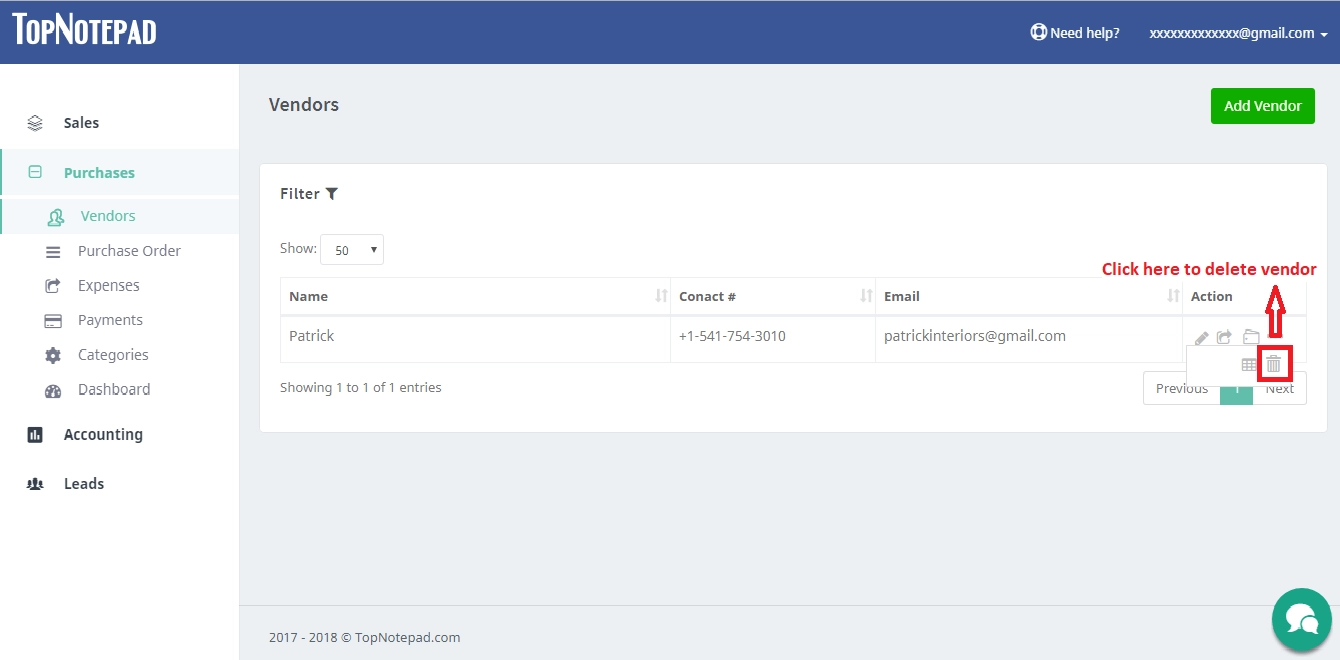Image resolution: width=1340 pixels, height=660 pixels.
Task: Open Purchase Order in sidebar
Action: (x=129, y=251)
